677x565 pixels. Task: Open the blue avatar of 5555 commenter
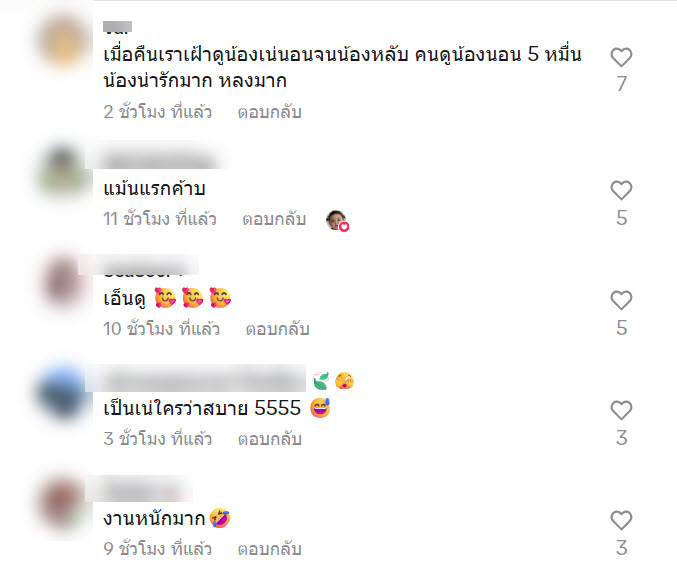point(64,393)
